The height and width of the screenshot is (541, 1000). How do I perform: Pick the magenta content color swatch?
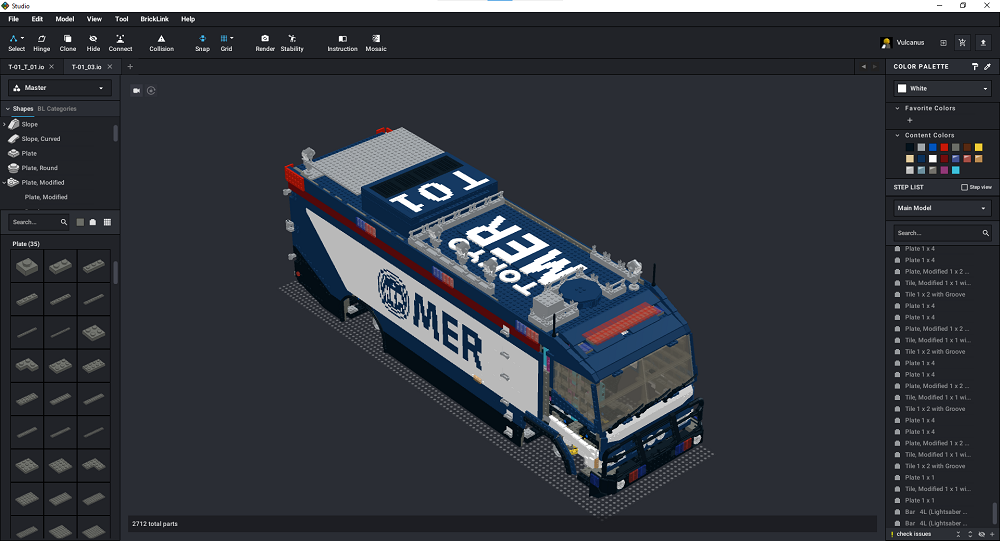pos(944,170)
